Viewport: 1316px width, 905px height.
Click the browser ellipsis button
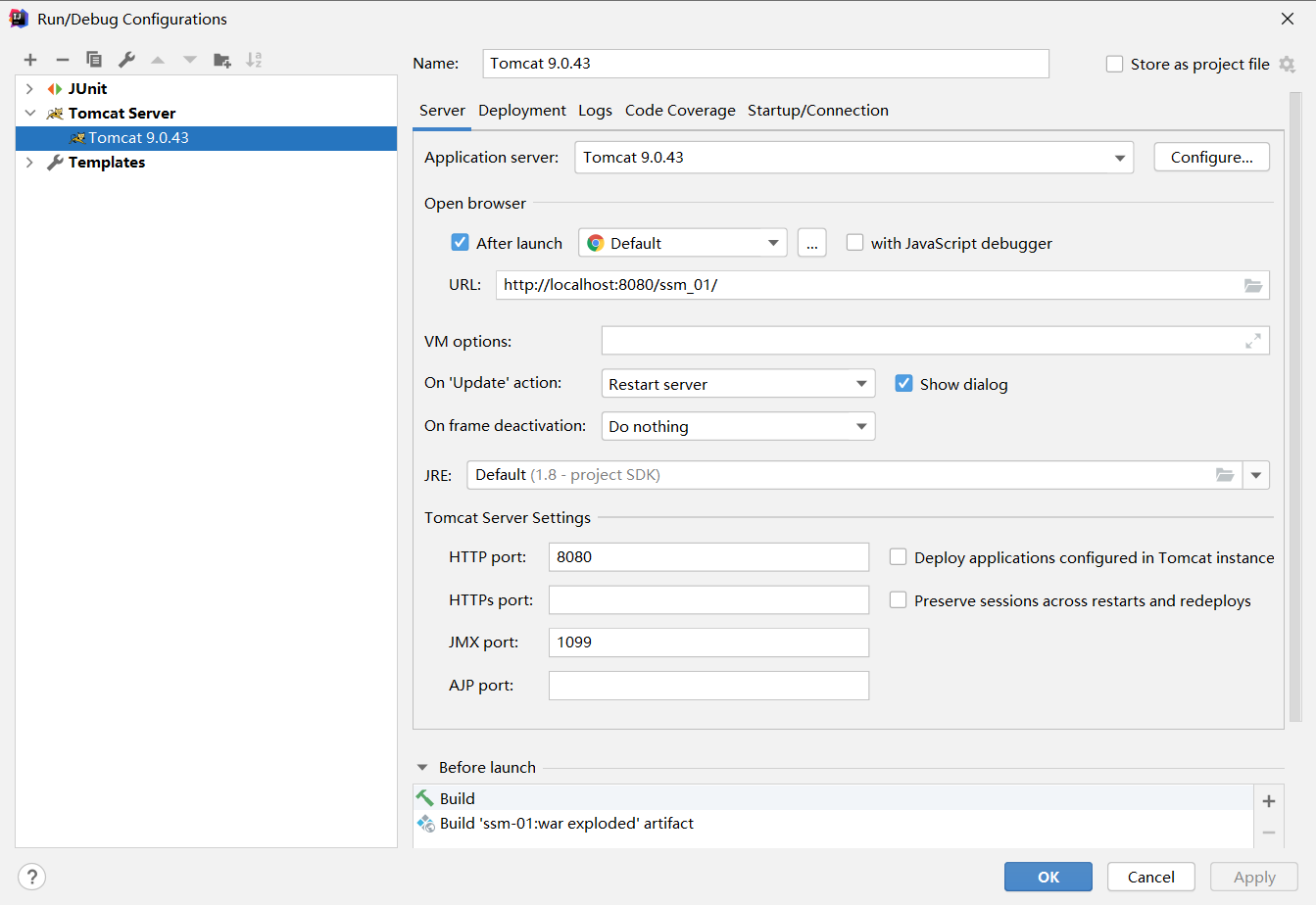click(x=812, y=243)
